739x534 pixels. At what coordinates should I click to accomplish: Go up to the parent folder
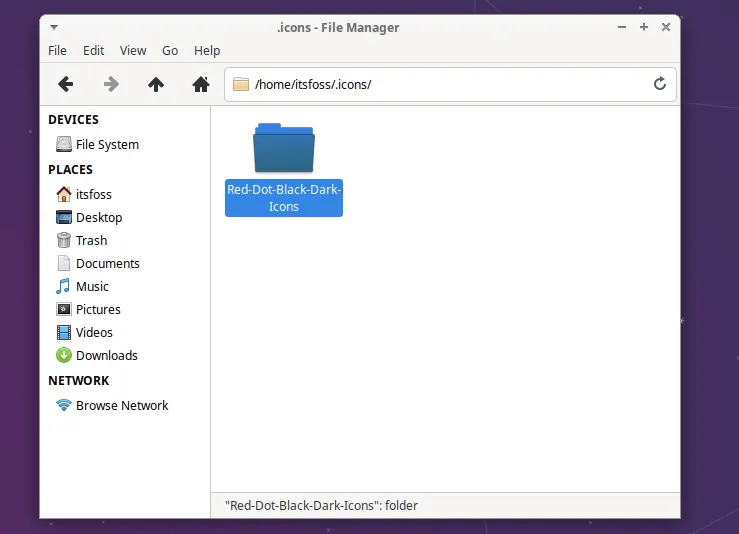pyautogui.click(x=156, y=85)
